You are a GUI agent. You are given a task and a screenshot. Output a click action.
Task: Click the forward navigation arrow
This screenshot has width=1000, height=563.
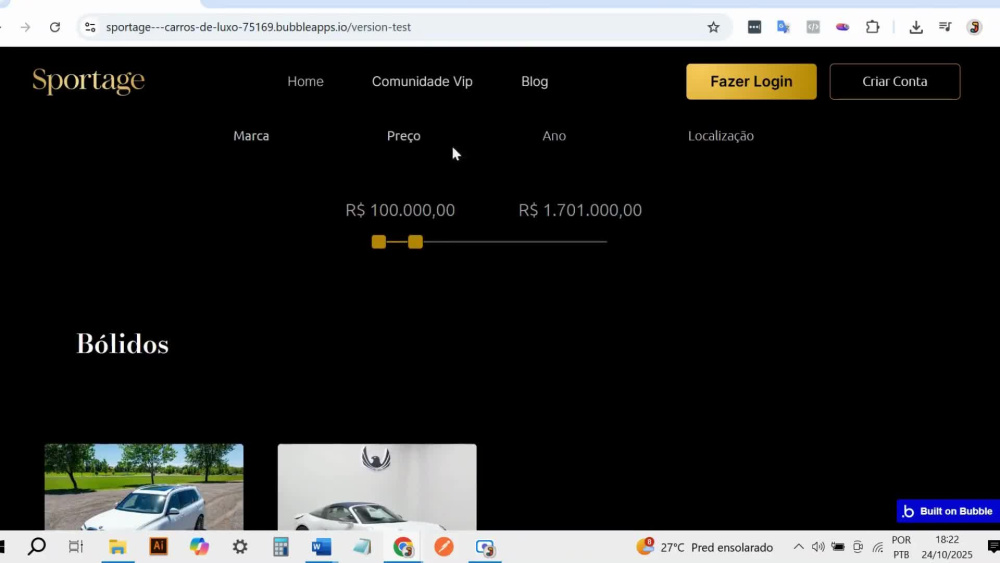click(x=25, y=27)
